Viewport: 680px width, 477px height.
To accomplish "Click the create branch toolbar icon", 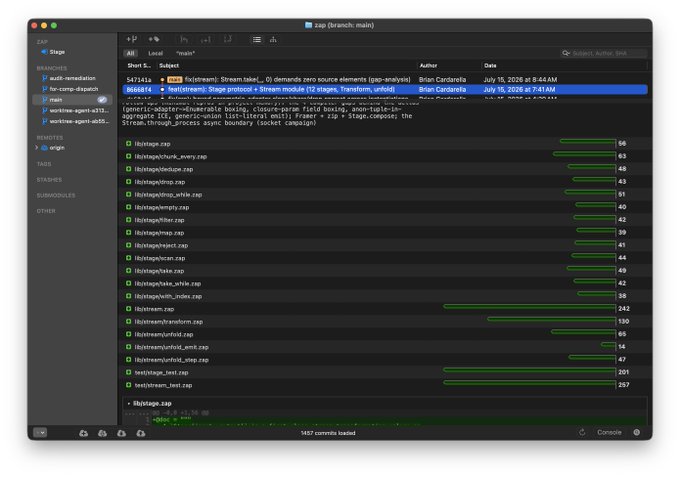I will tap(131, 39).
